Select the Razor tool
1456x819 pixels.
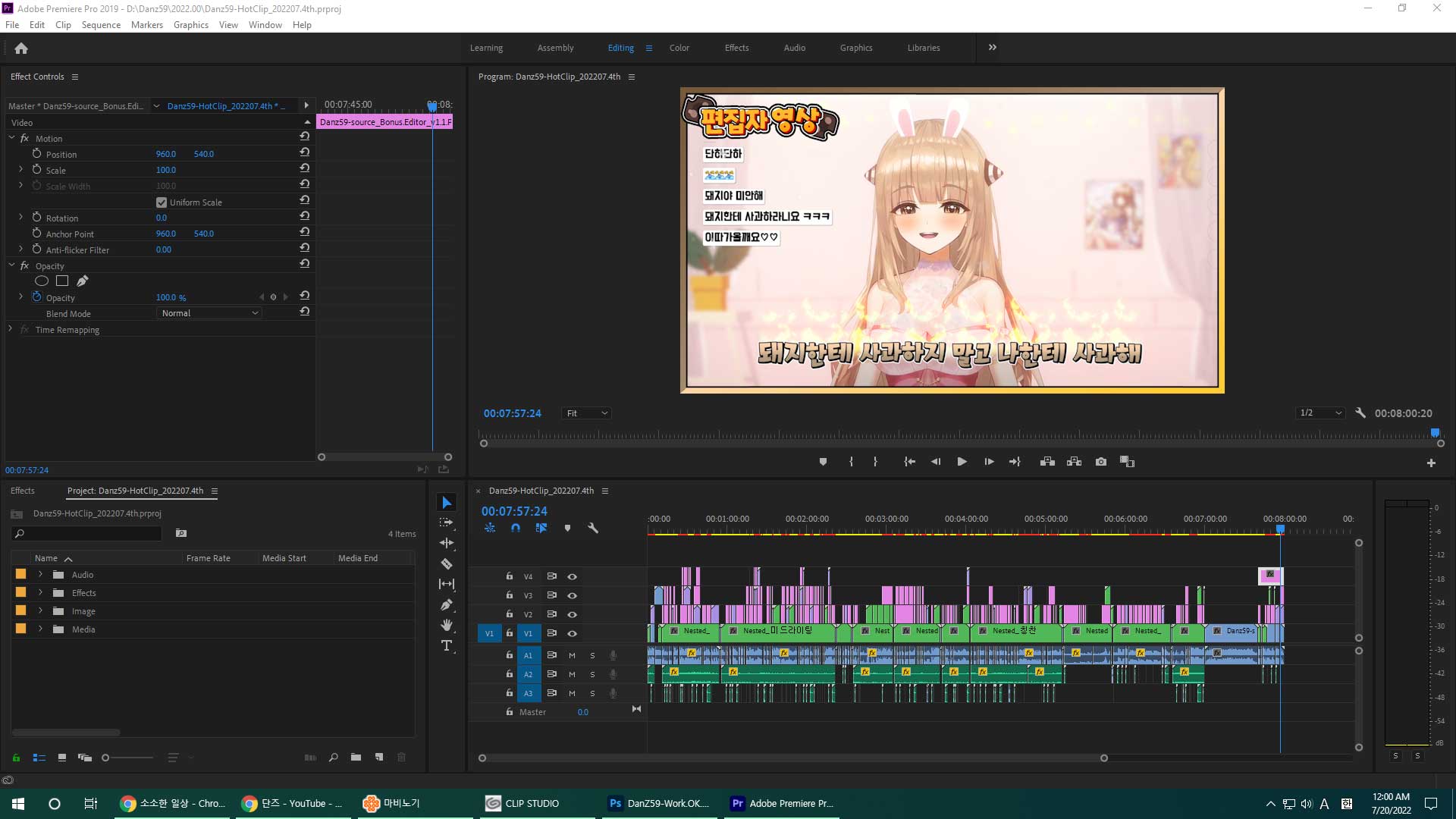[447, 563]
